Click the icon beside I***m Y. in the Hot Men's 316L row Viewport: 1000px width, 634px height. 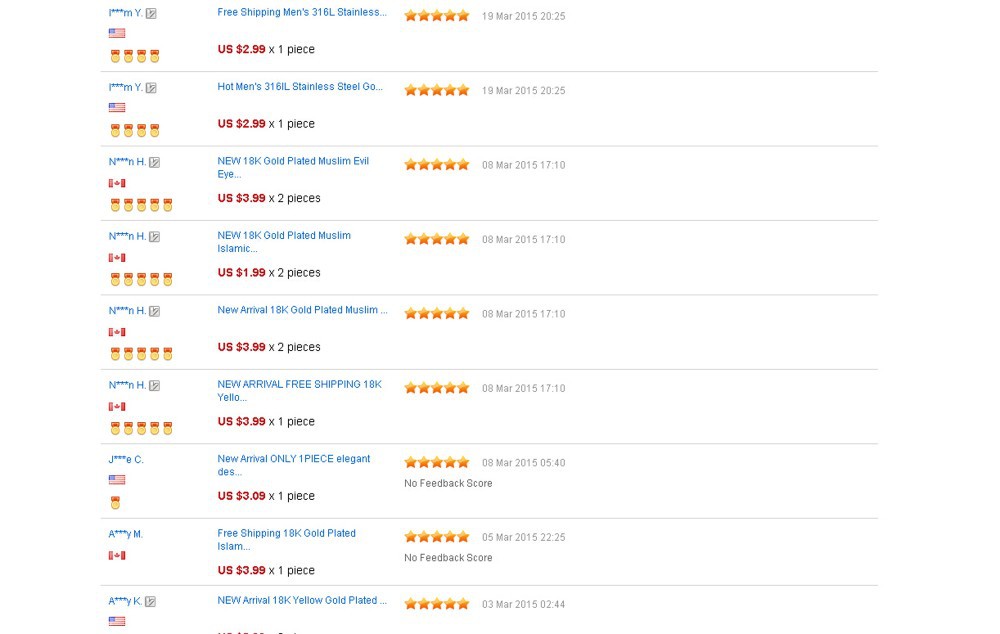[151, 88]
